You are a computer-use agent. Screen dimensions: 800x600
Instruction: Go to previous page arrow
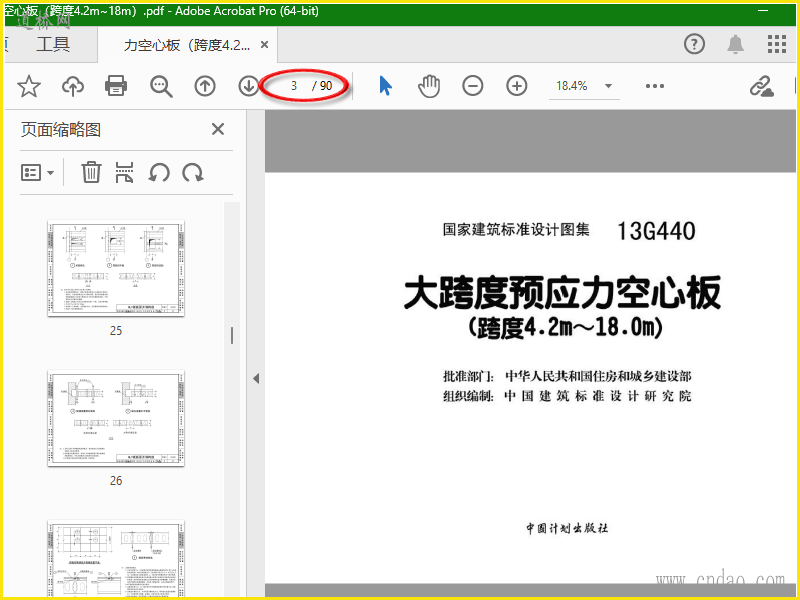coord(205,86)
